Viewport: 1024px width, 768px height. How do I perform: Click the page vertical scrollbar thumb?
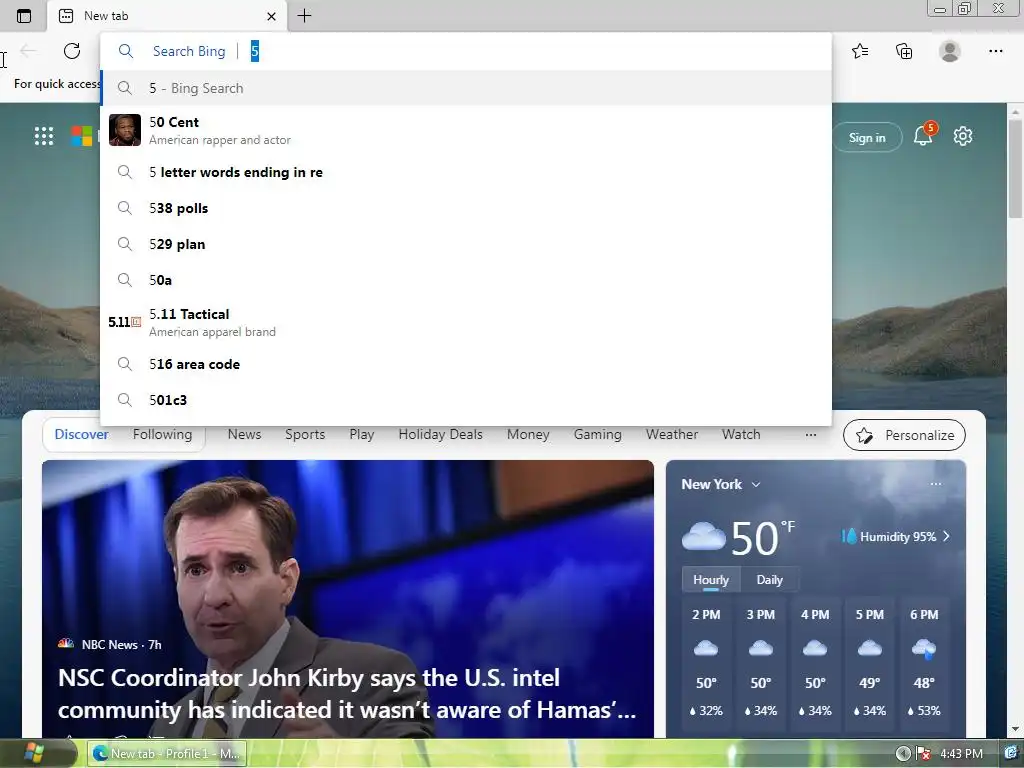[x=1015, y=169]
